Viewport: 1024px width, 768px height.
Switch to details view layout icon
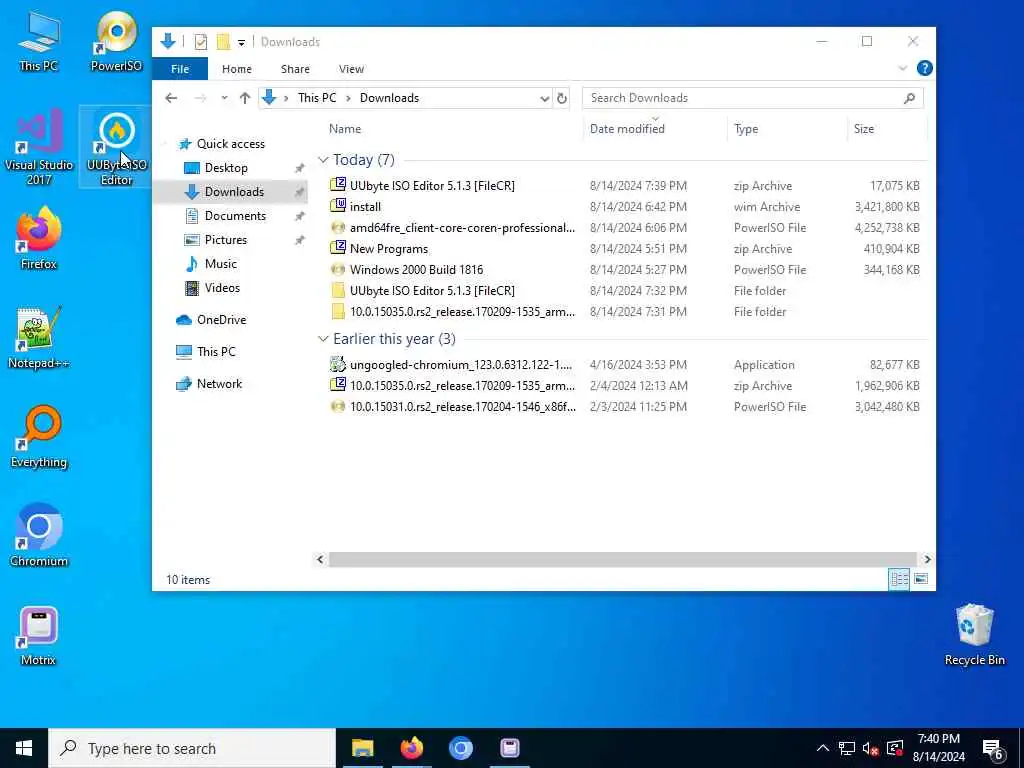(899, 579)
